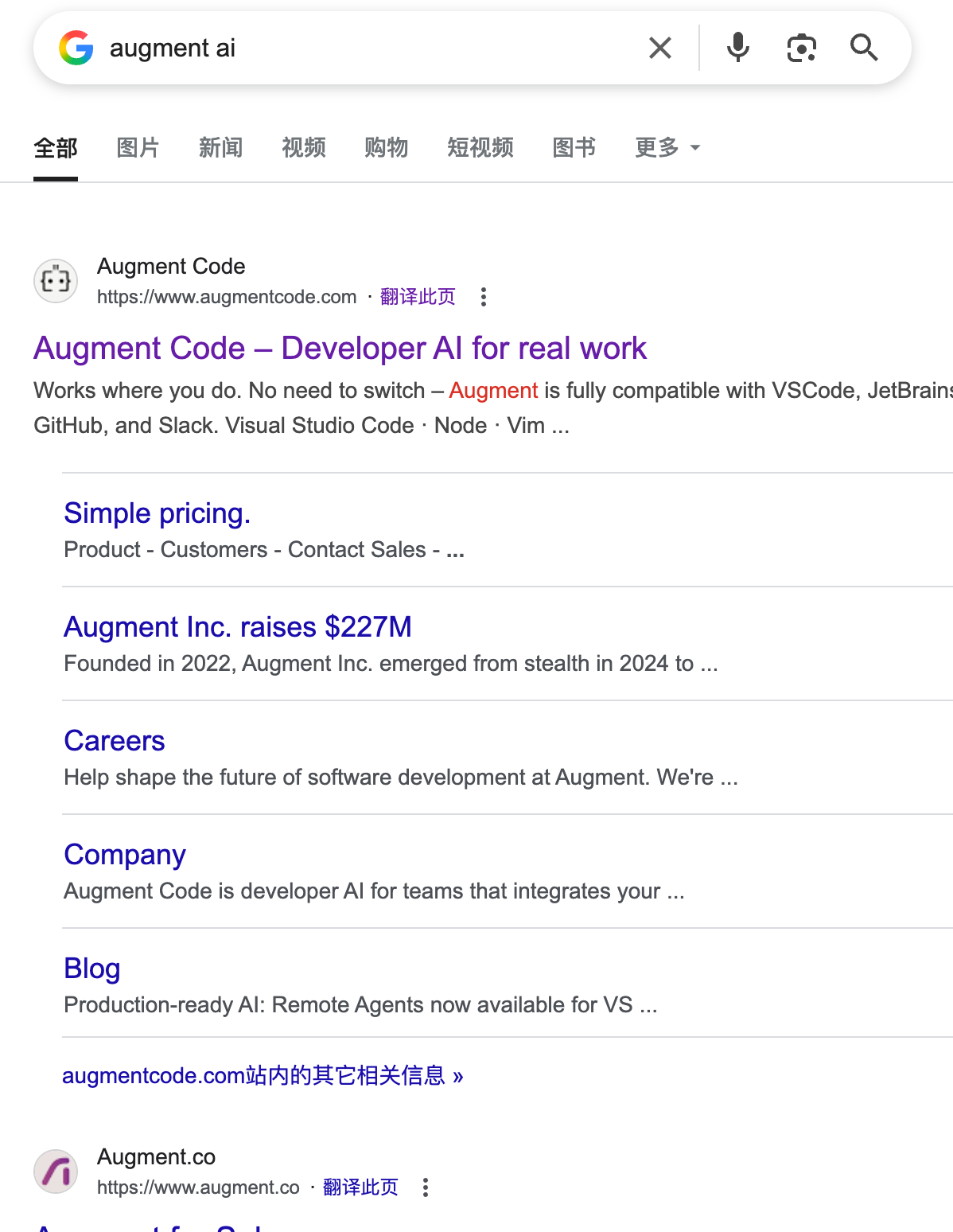
Task: Expand the 更多 dropdown
Action: pos(667,147)
